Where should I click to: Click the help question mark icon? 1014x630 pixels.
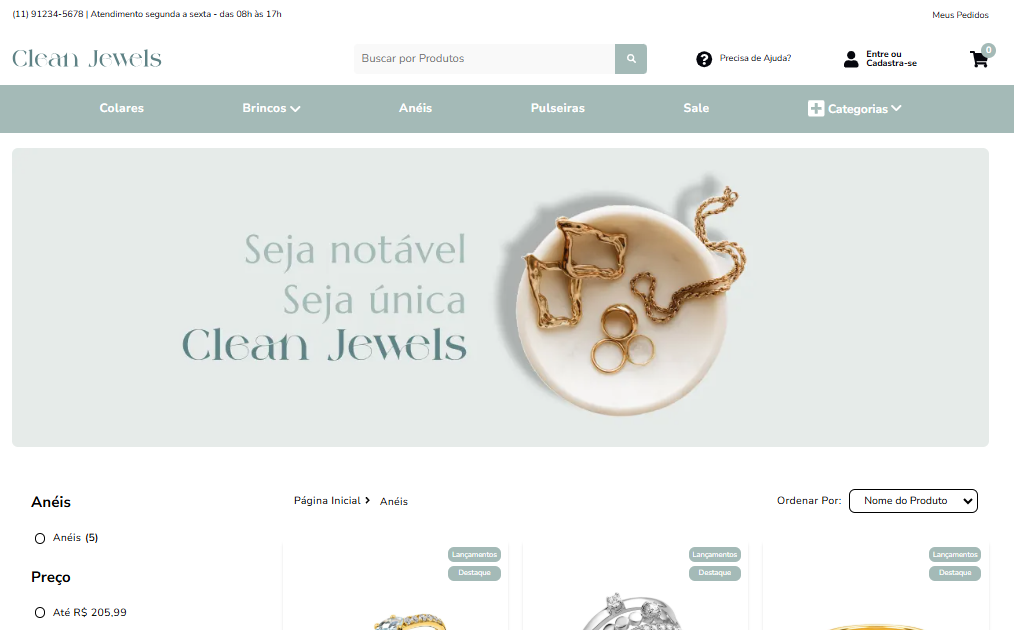click(x=704, y=59)
